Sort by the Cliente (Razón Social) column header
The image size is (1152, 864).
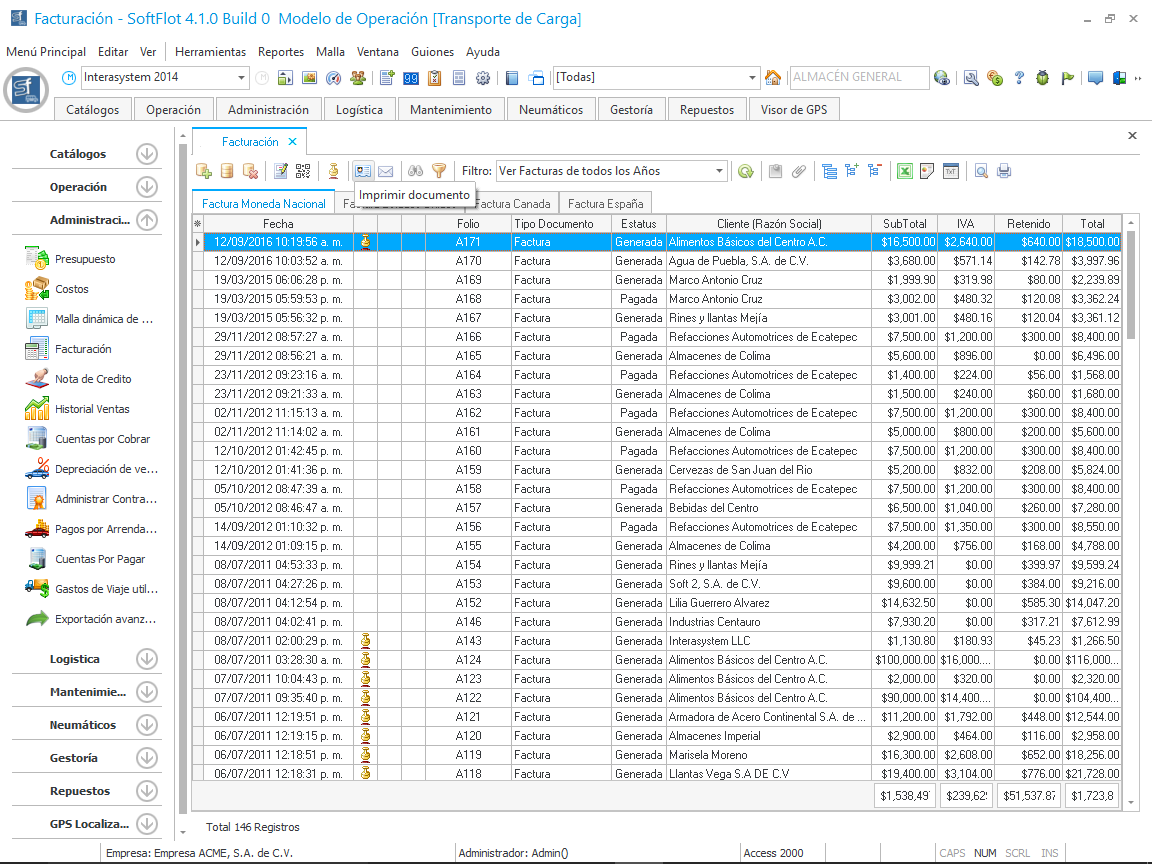click(768, 224)
